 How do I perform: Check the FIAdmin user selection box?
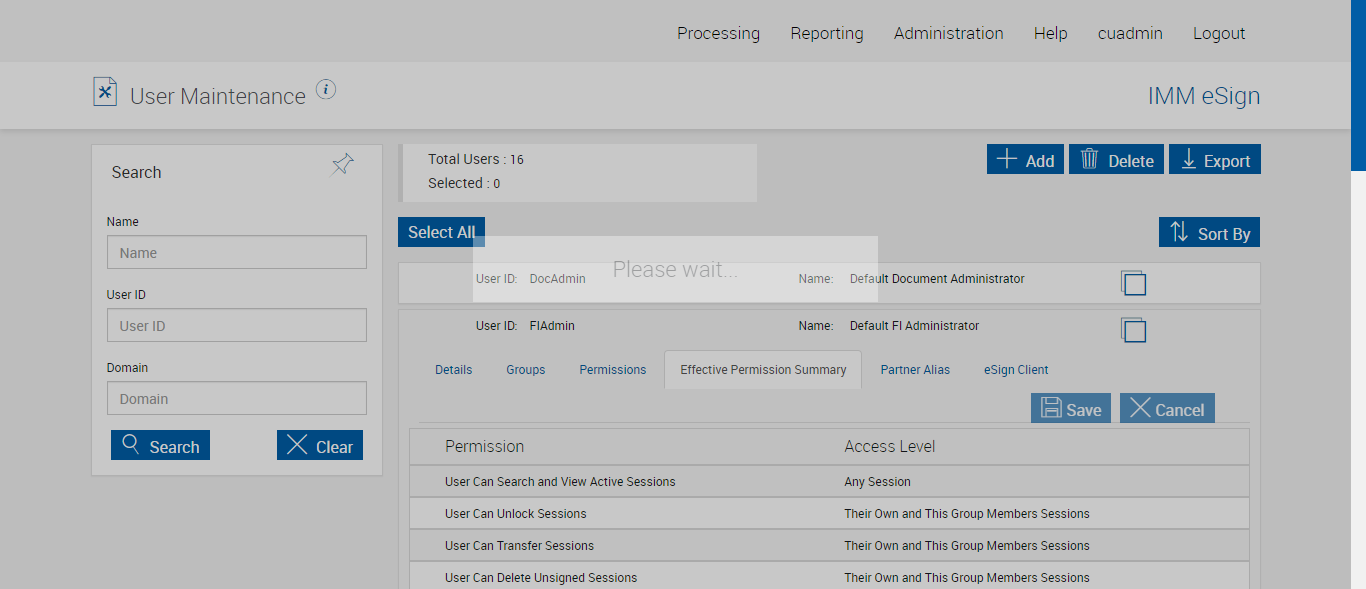click(1133, 330)
